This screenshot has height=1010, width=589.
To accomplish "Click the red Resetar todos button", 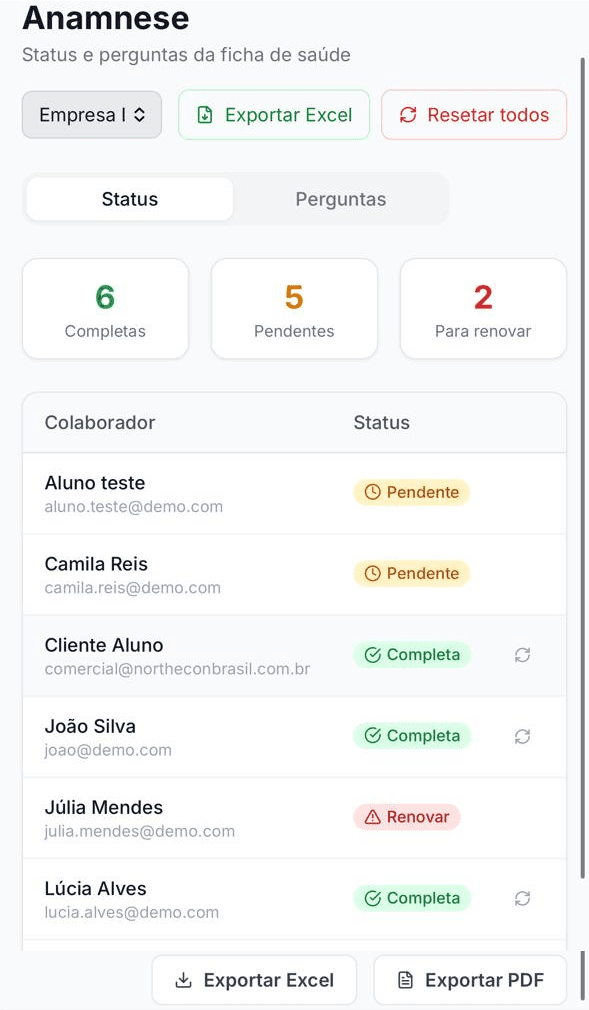I will click(474, 115).
